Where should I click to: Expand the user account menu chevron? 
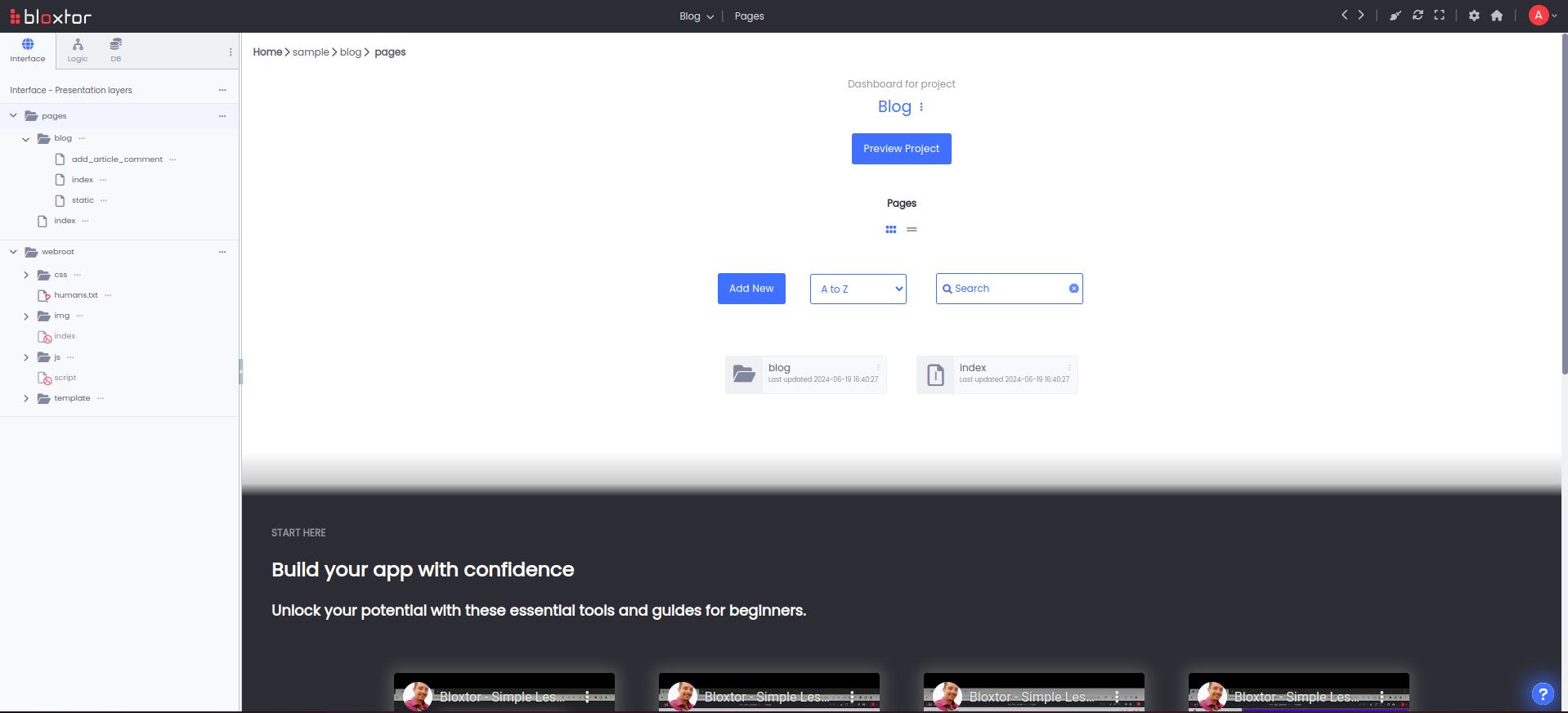coord(1554,16)
